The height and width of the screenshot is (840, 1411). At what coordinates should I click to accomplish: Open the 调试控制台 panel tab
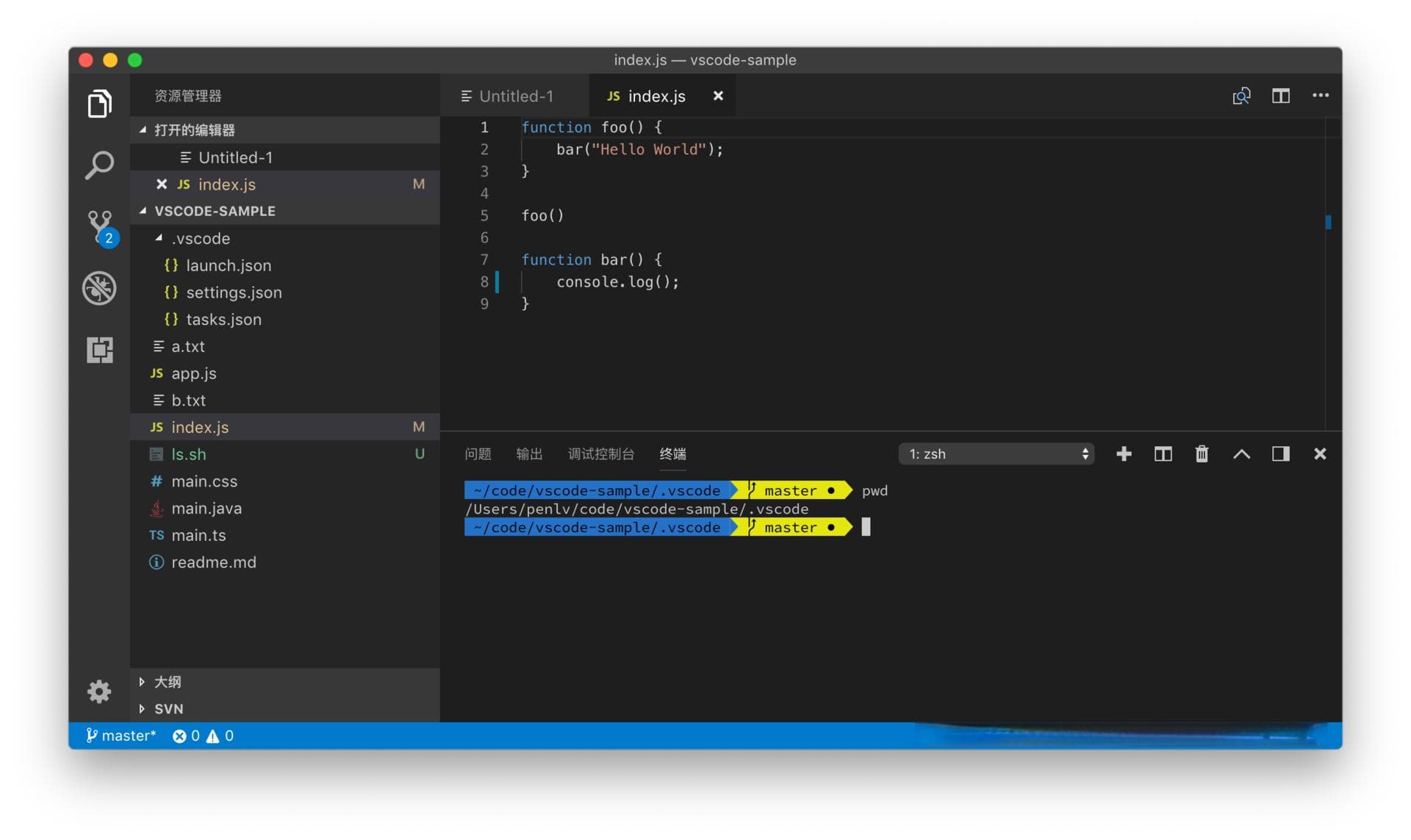click(x=601, y=453)
